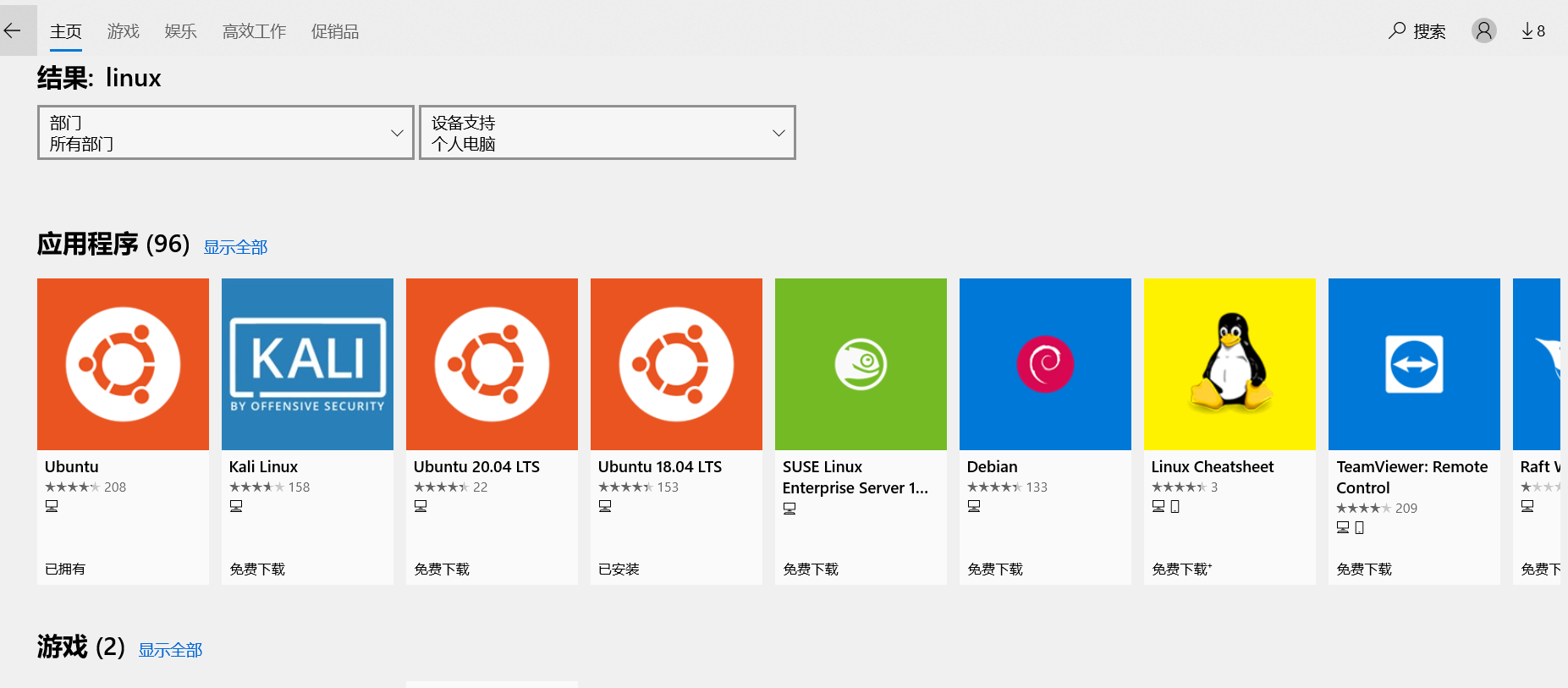
Task: Click the Kali Linux title text
Action: [263, 466]
